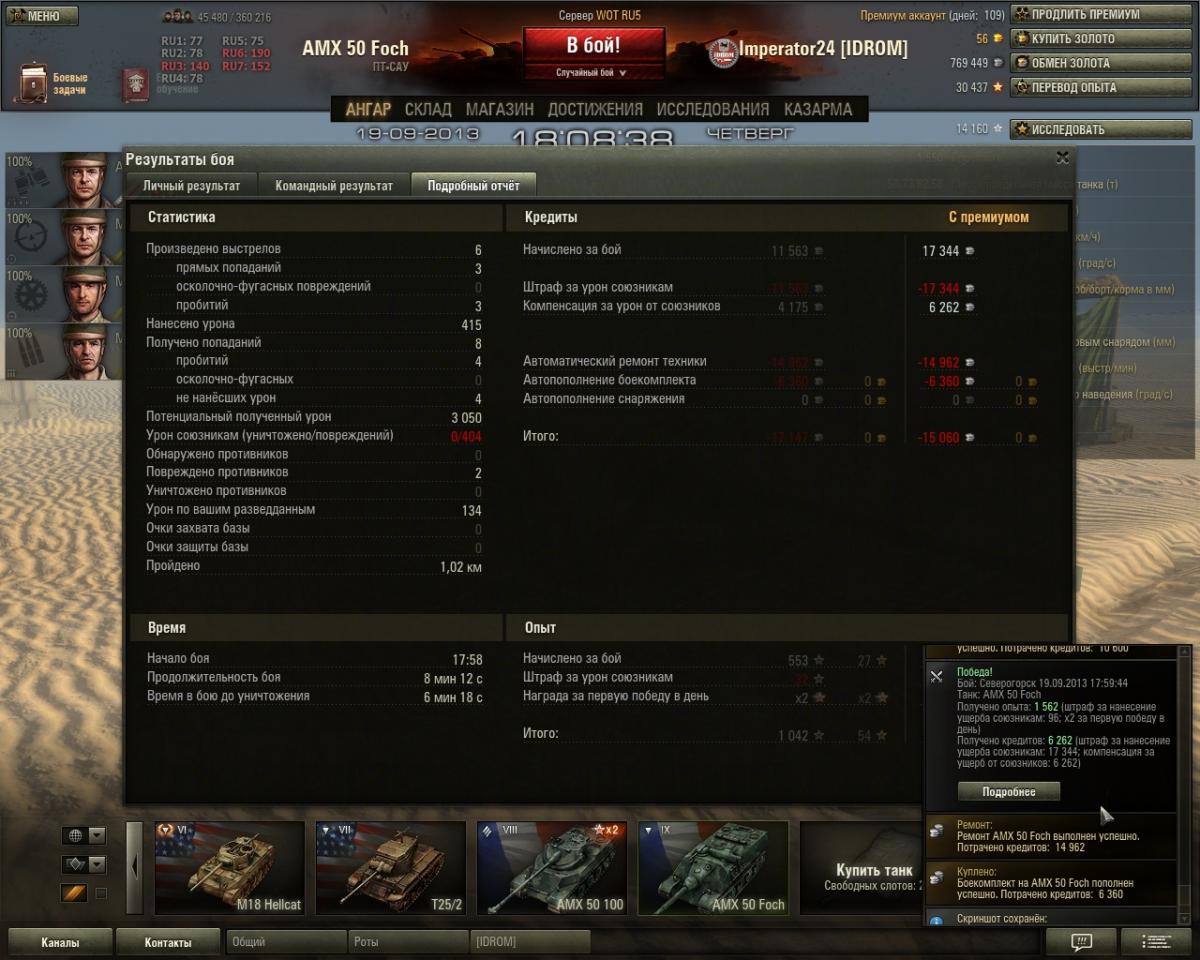
Task: Click the Imperator24 [IDROM] player name
Action: click(824, 49)
